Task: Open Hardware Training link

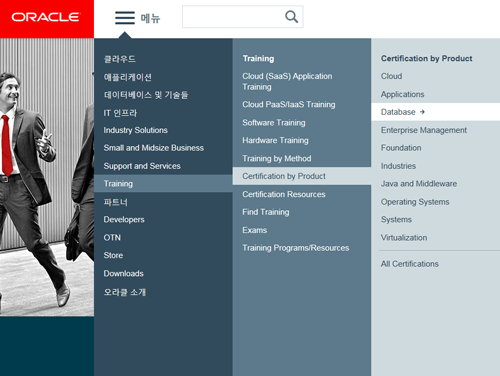Action: click(275, 140)
